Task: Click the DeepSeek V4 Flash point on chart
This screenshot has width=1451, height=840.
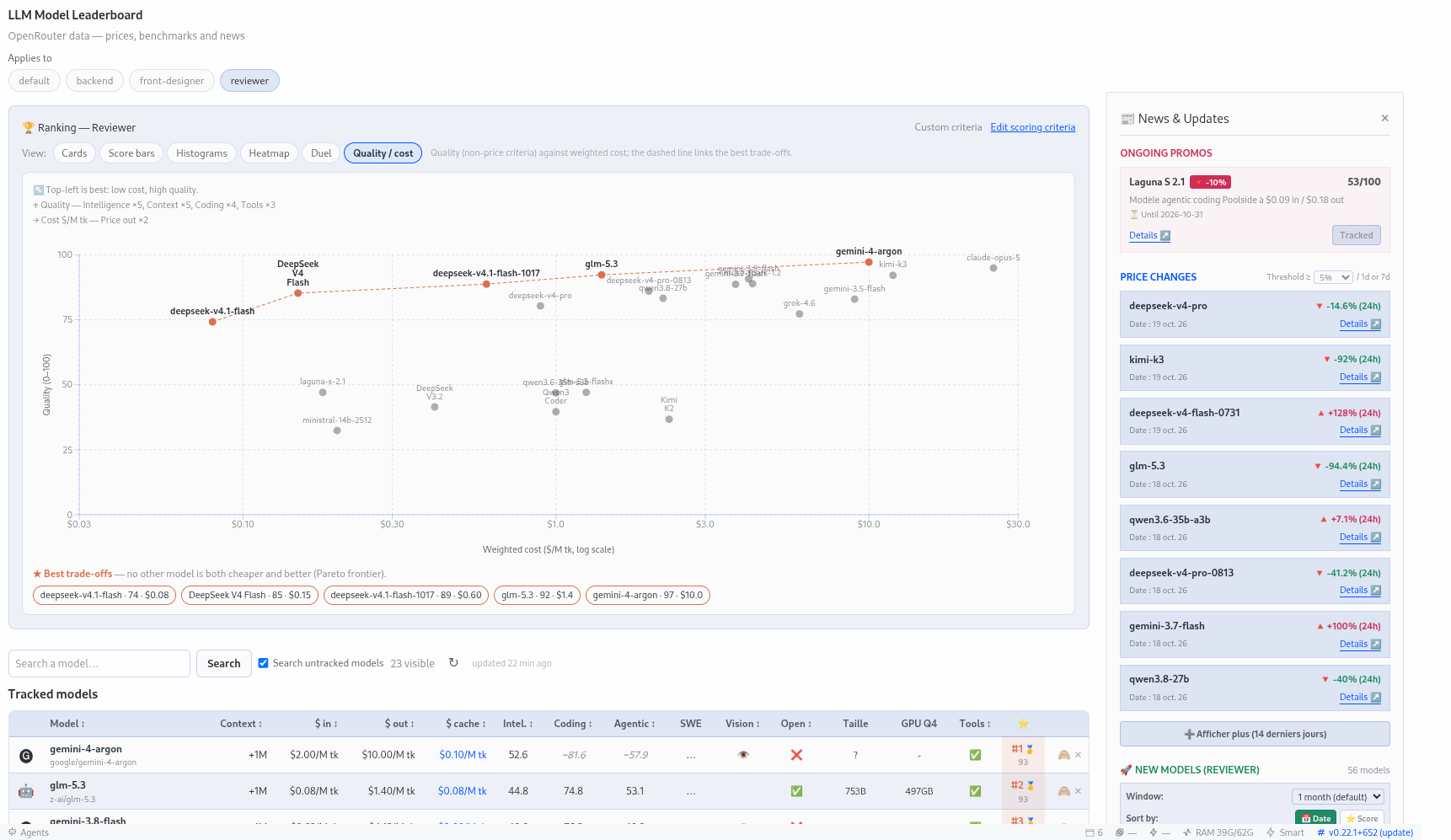Action: pyautogui.click(x=297, y=293)
